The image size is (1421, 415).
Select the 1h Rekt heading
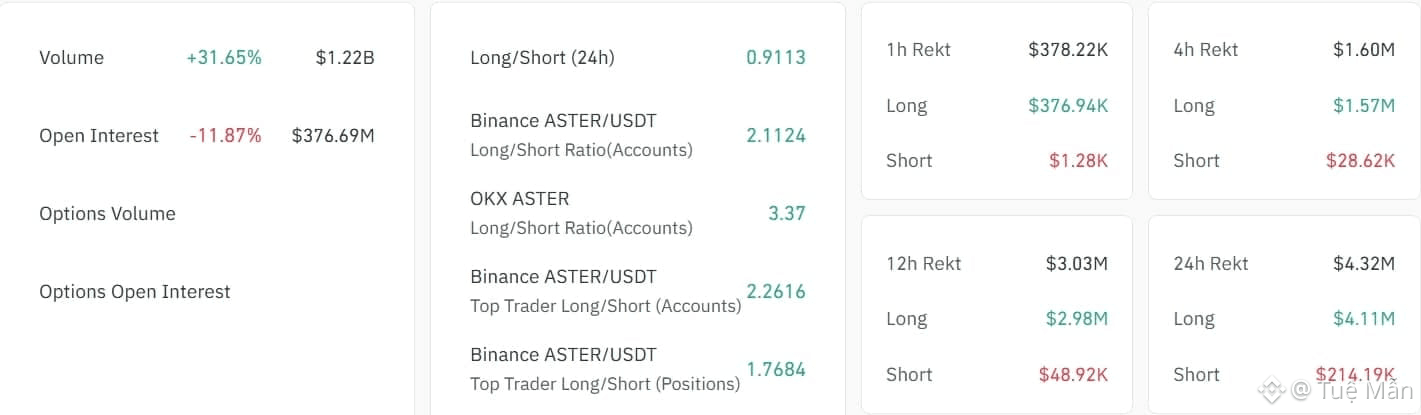[x=918, y=50]
